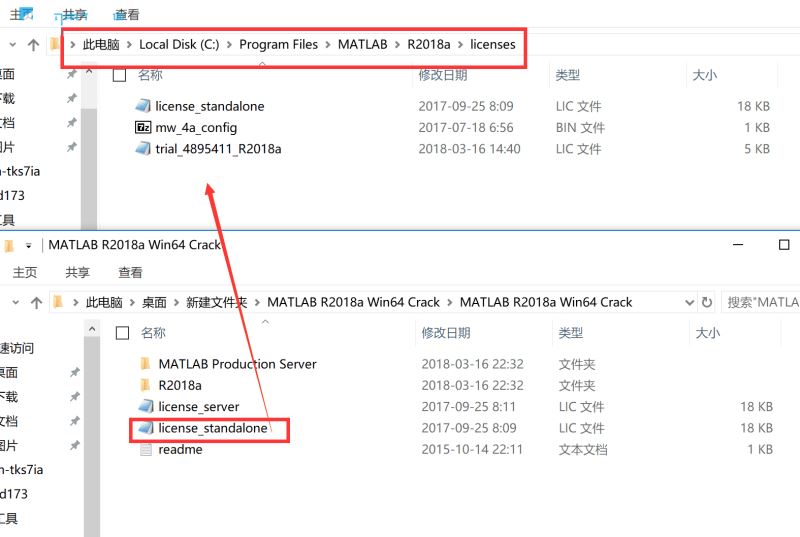Open MATLAB Production Server folder icon
The image size is (800, 537).
click(145, 364)
